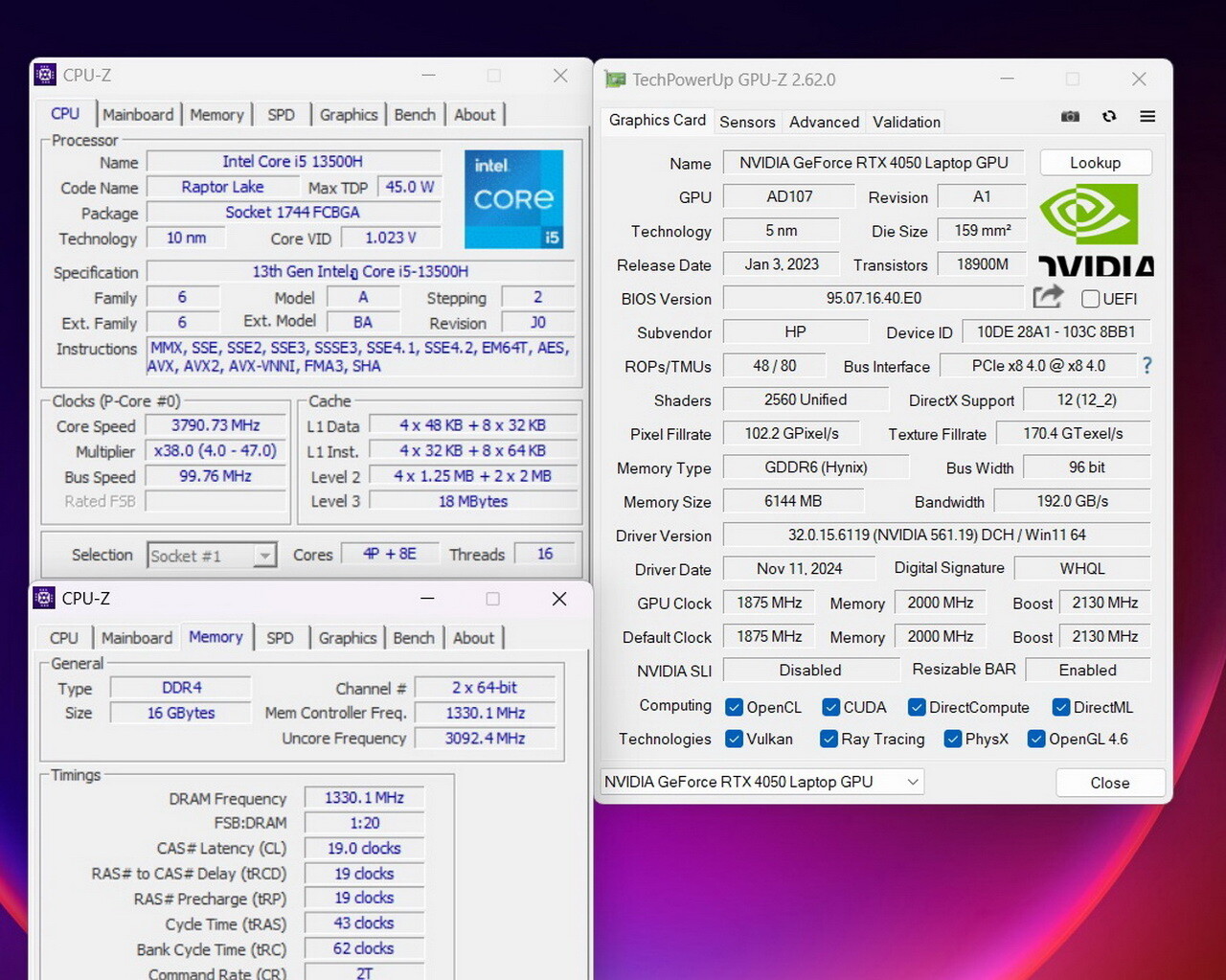Open About tab in bottom CPU-Z window

pos(474,638)
